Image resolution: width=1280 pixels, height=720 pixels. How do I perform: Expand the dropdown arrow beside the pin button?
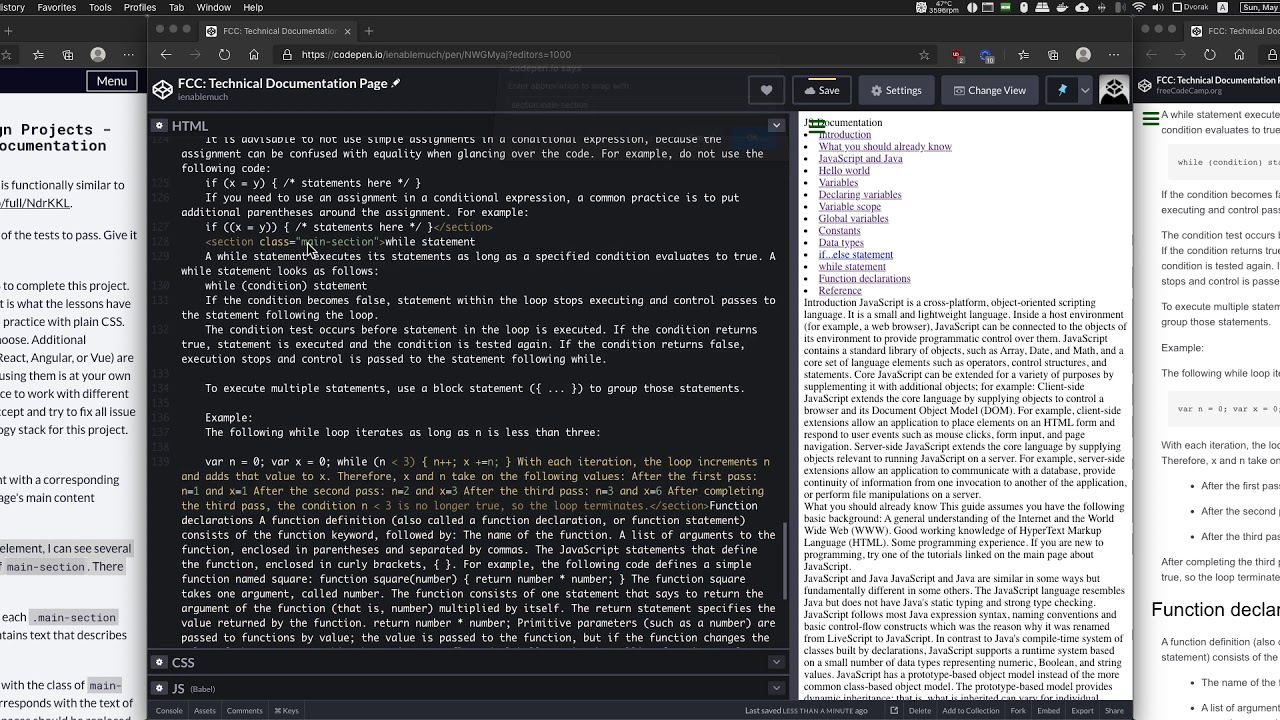coord(1085,90)
